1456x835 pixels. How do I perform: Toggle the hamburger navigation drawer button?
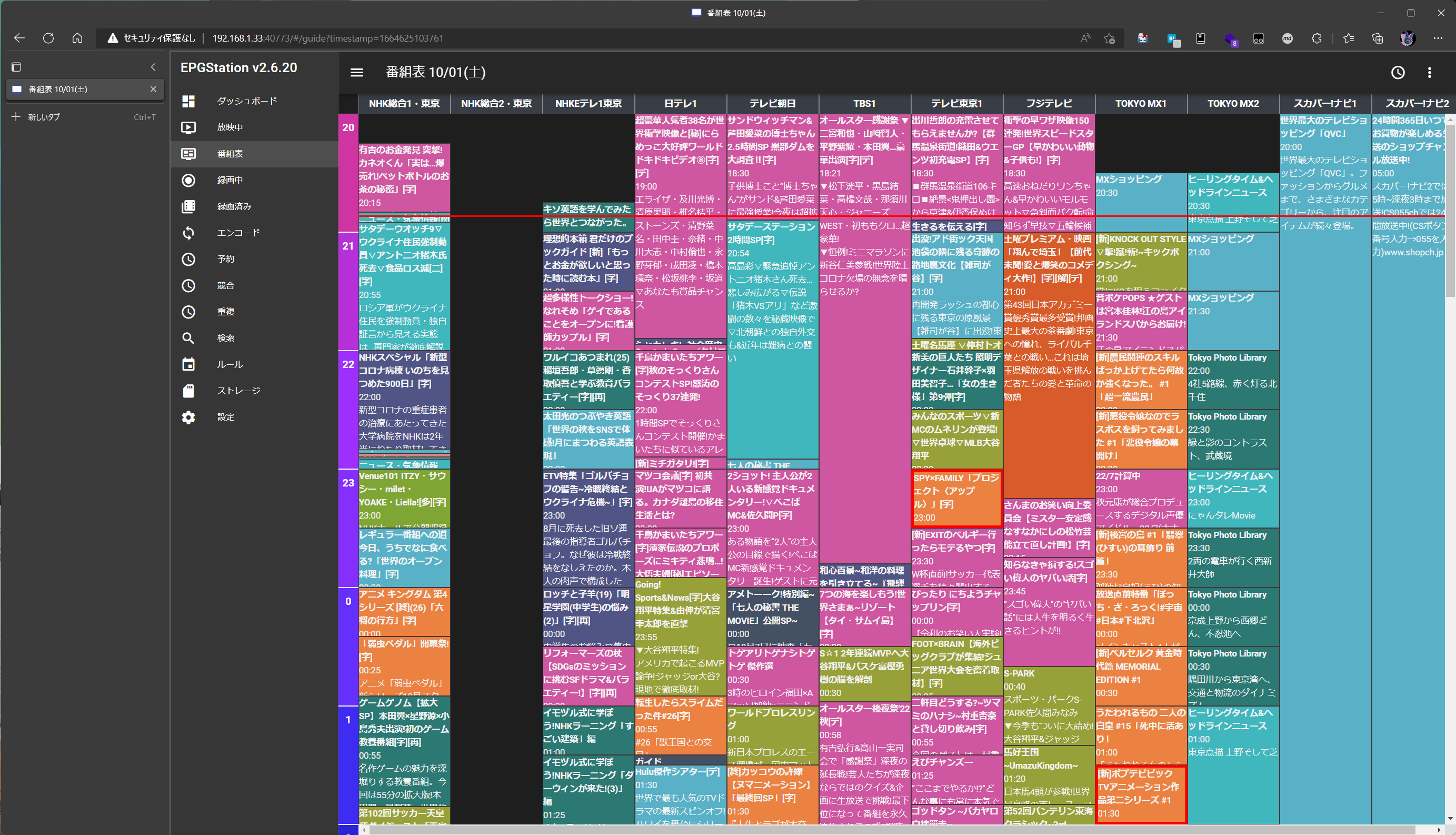pyautogui.click(x=356, y=72)
